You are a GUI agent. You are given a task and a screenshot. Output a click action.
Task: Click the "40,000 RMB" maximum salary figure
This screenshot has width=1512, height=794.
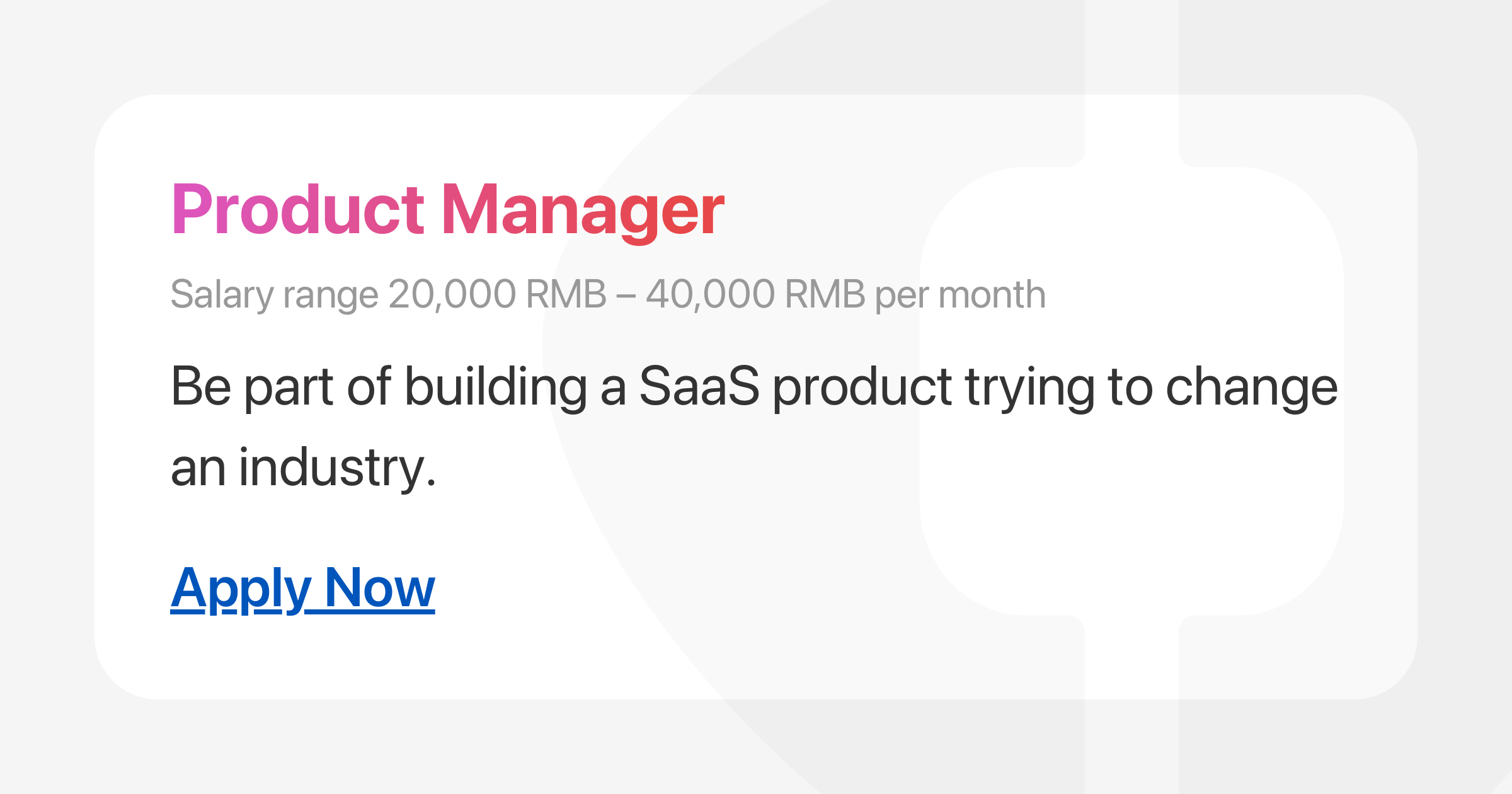click(x=755, y=294)
